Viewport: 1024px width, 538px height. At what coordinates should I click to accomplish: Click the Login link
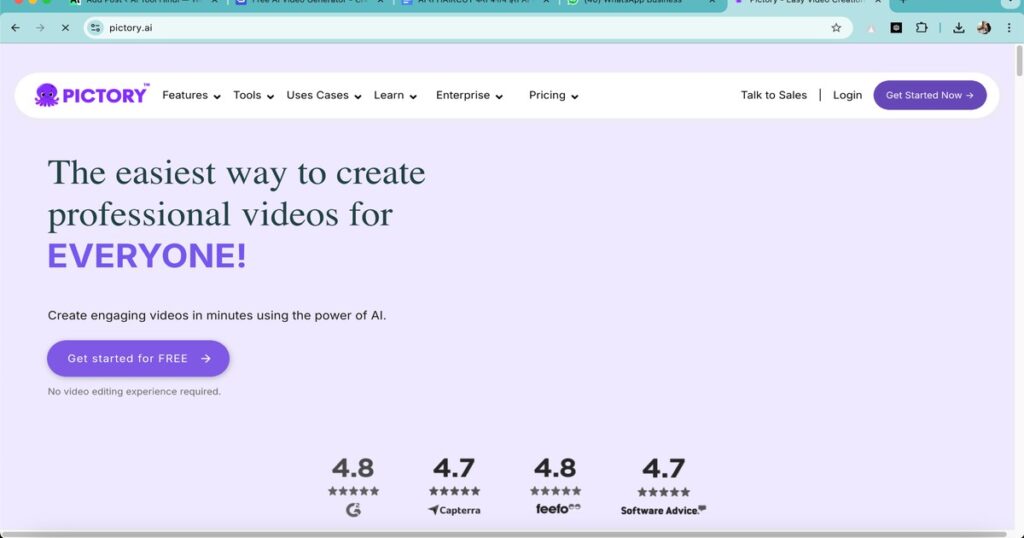click(847, 95)
